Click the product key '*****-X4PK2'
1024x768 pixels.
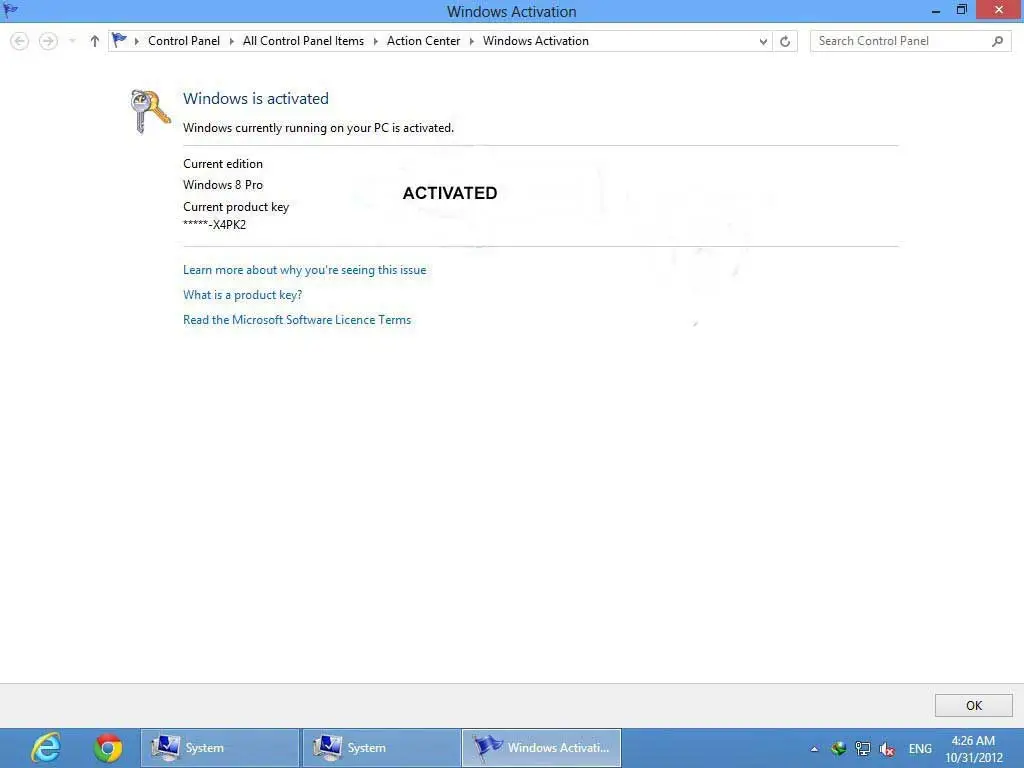(x=214, y=225)
